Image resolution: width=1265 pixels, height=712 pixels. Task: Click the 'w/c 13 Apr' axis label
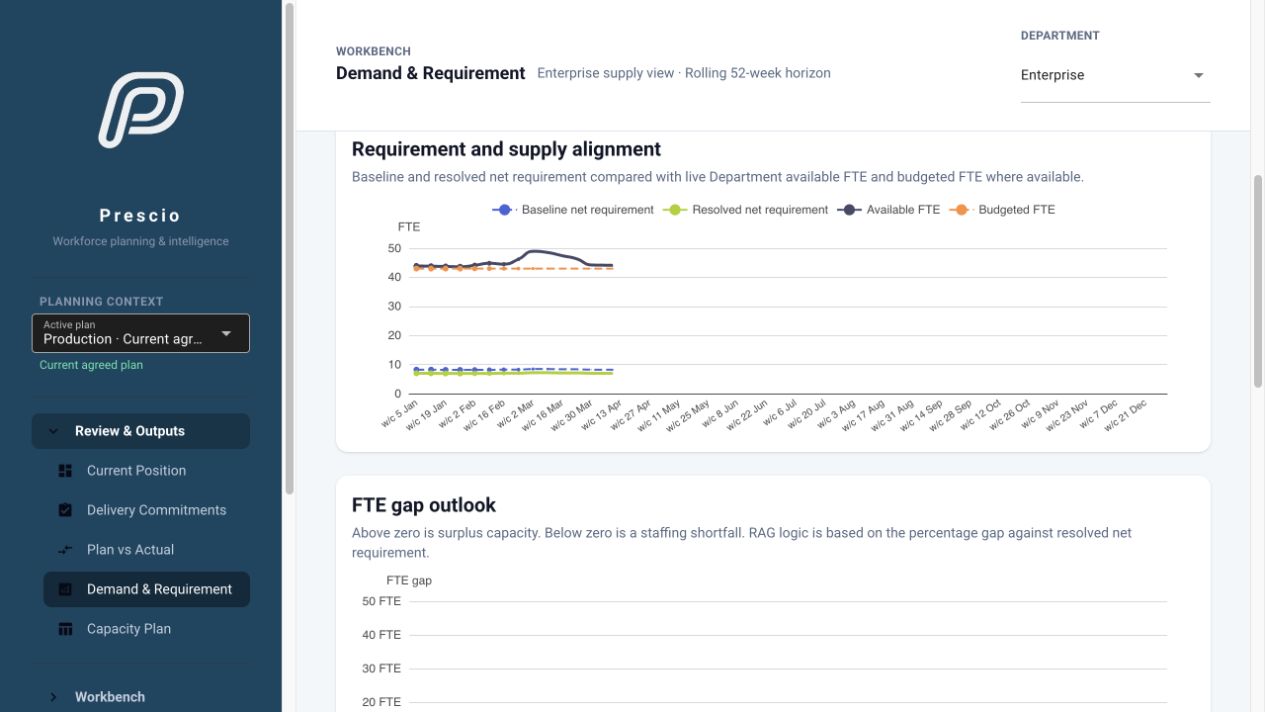pos(603,413)
